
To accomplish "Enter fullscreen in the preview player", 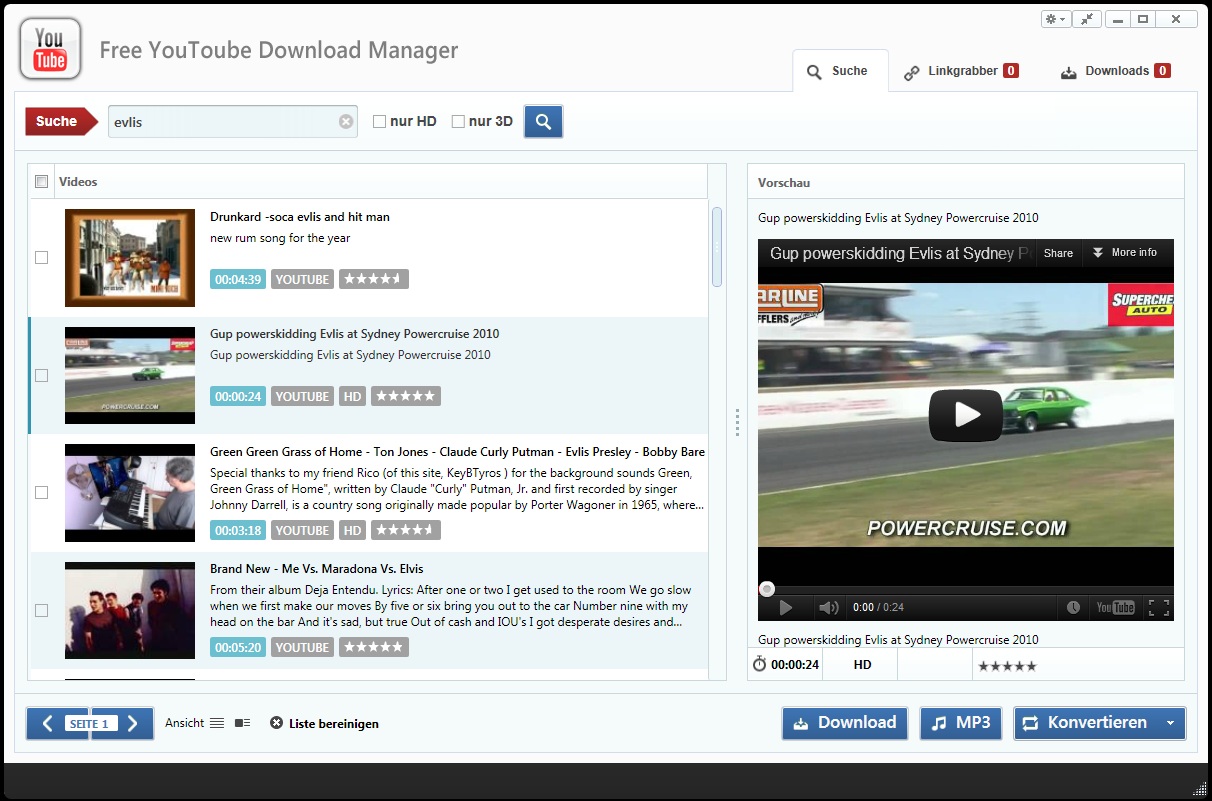I will click(x=1158, y=607).
